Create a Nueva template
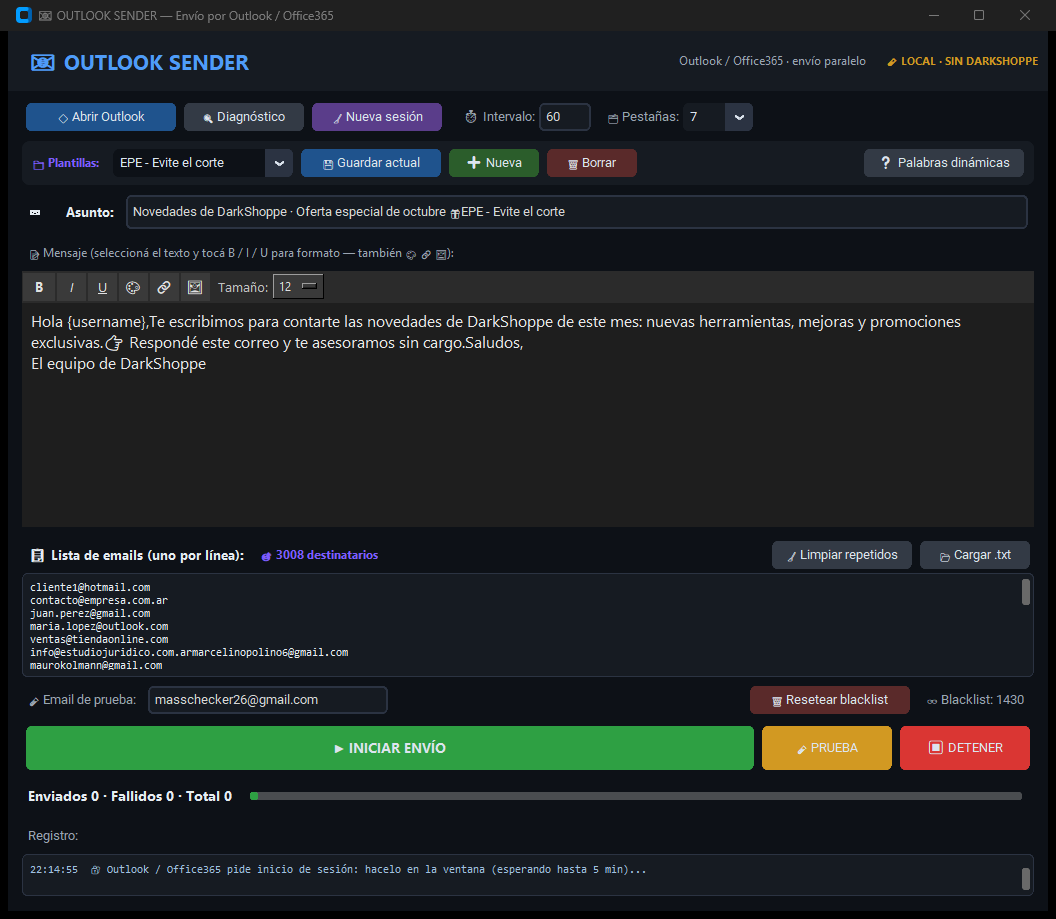This screenshot has height=919, width=1056. pyautogui.click(x=494, y=163)
